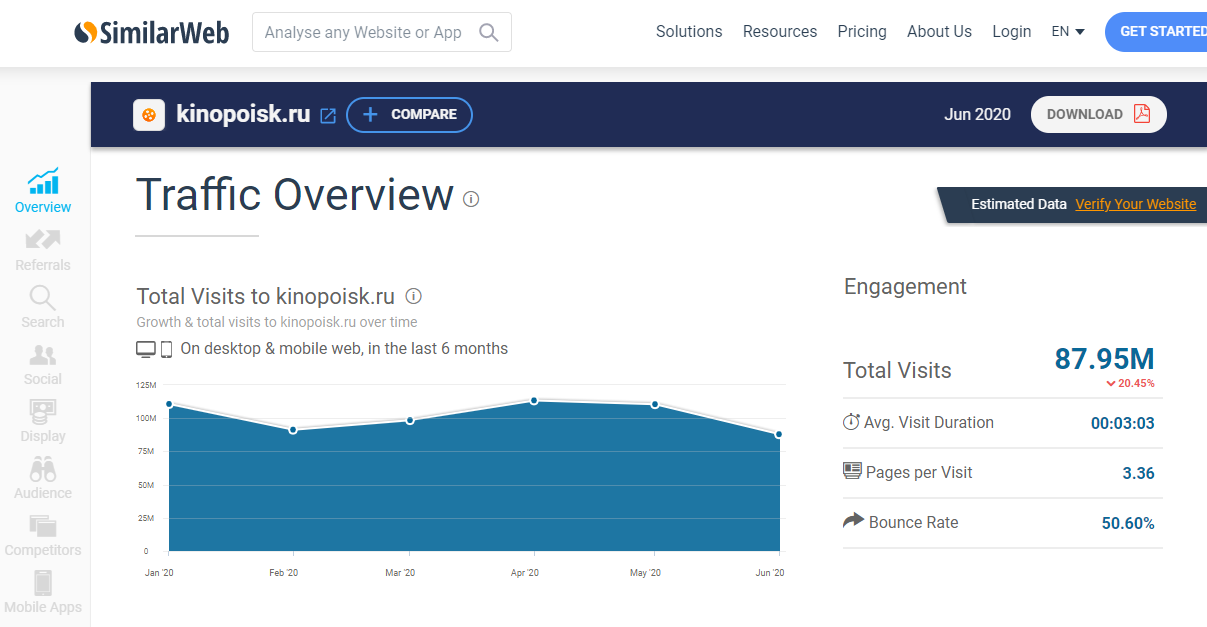Open Competitors sidebar icon

(43, 526)
